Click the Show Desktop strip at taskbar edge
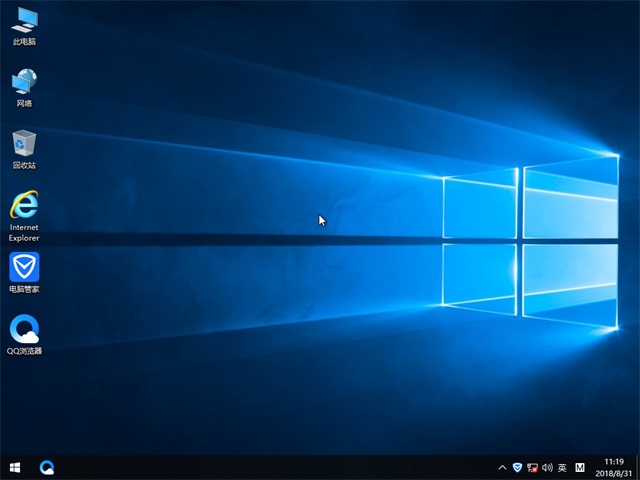This screenshot has height=480, width=640. [638, 467]
